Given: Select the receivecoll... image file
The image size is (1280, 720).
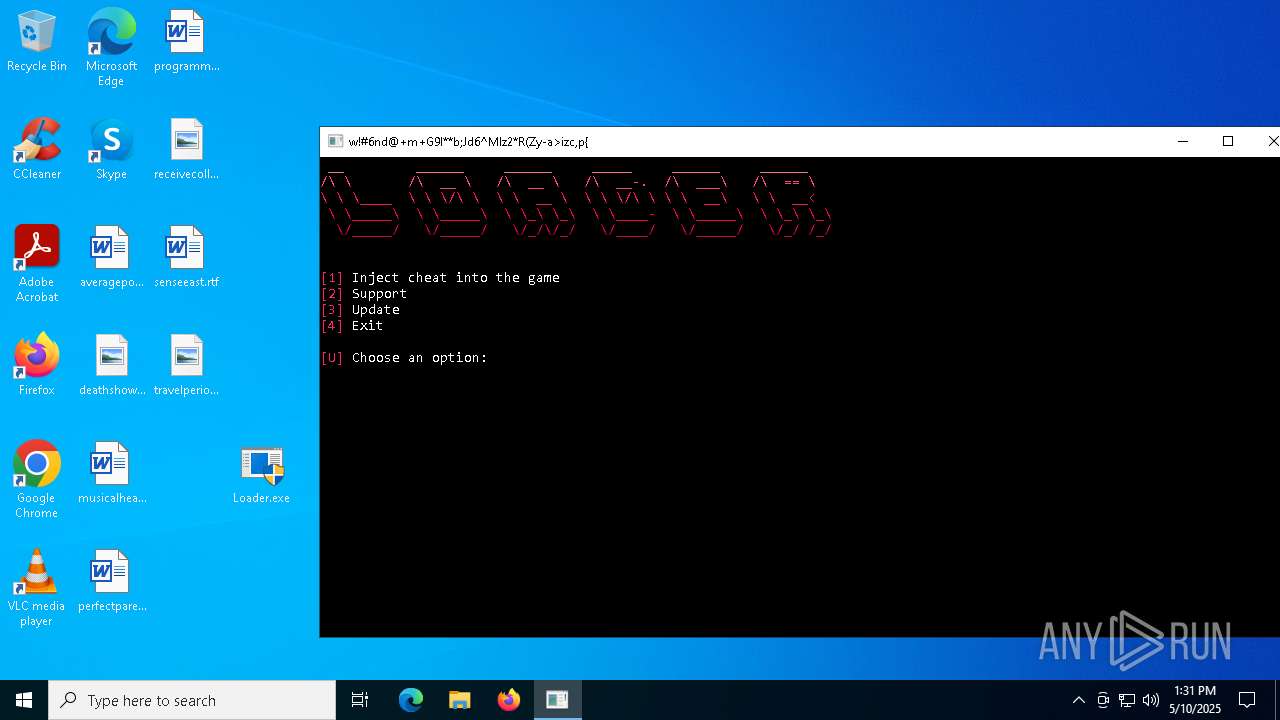Looking at the screenshot, I should [x=186, y=150].
